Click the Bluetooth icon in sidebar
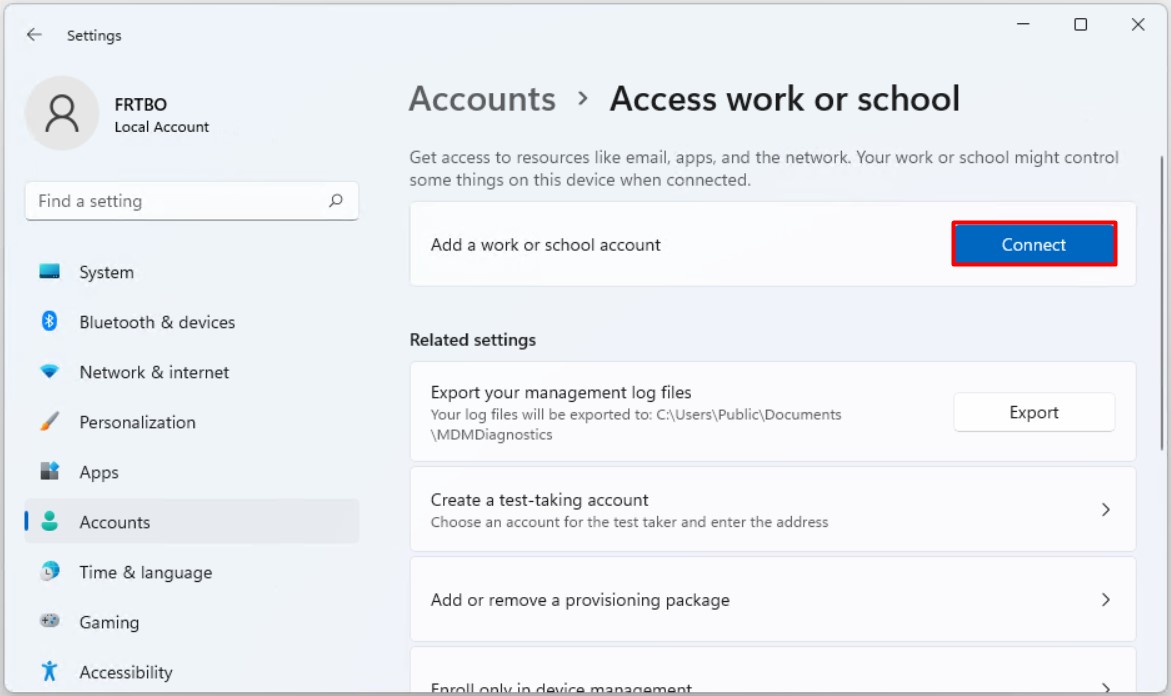This screenshot has height=696, width=1171. pyautogui.click(x=49, y=321)
